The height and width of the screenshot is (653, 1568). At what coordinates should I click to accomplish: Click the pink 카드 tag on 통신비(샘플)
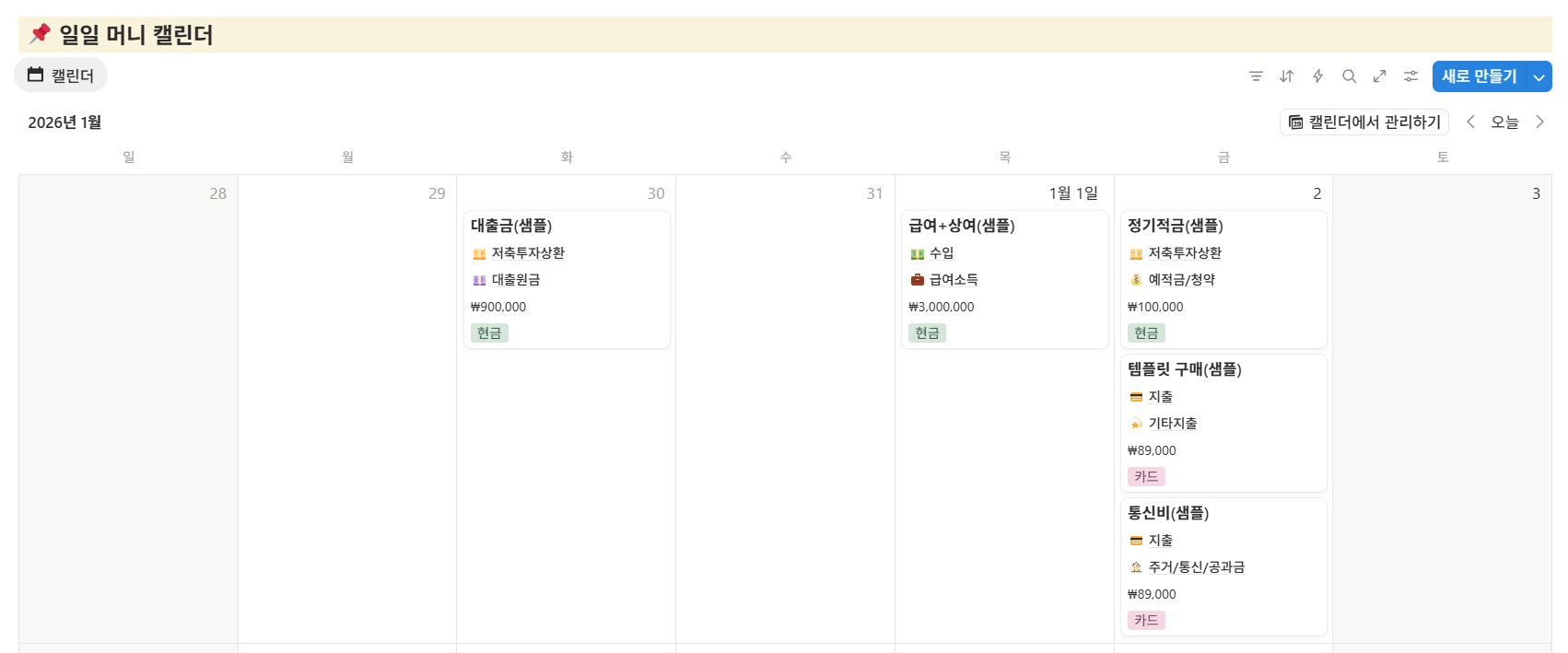pyautogui.click(x=1146, y=620)
